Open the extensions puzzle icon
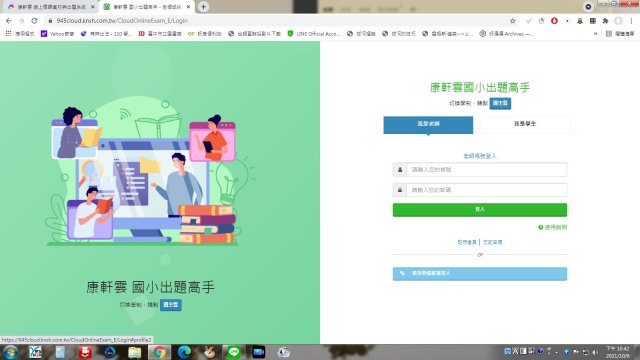The width and height of the screenshot is (640, 360). (x=606, y=21)
